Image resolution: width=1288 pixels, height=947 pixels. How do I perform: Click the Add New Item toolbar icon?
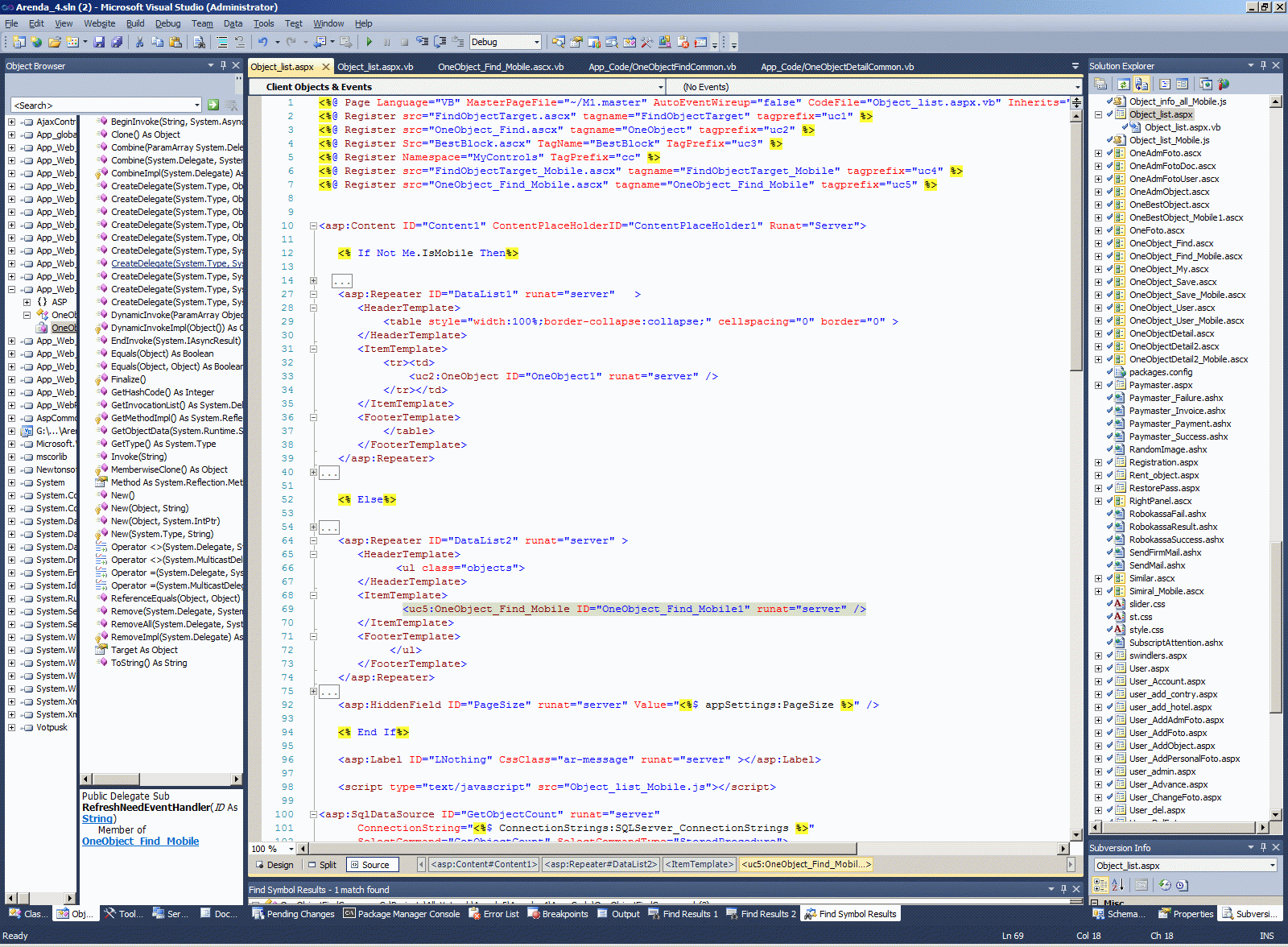click(72, 42)
